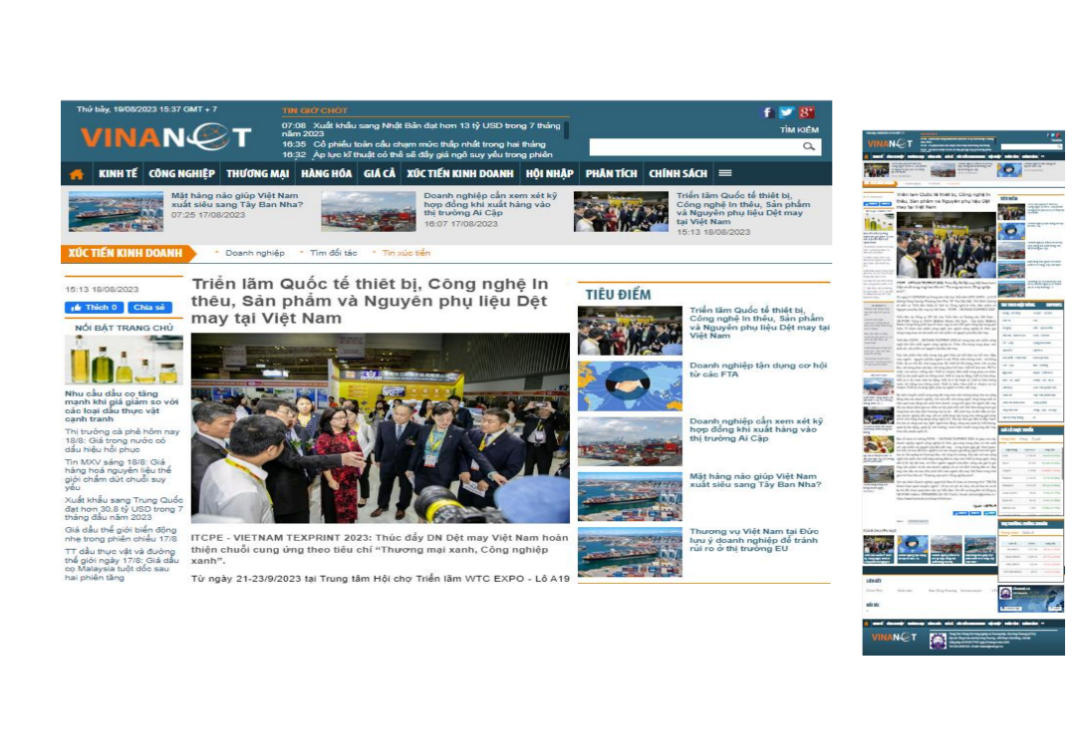Open the cooking oil article thumbnail

[x=124, y=360]
